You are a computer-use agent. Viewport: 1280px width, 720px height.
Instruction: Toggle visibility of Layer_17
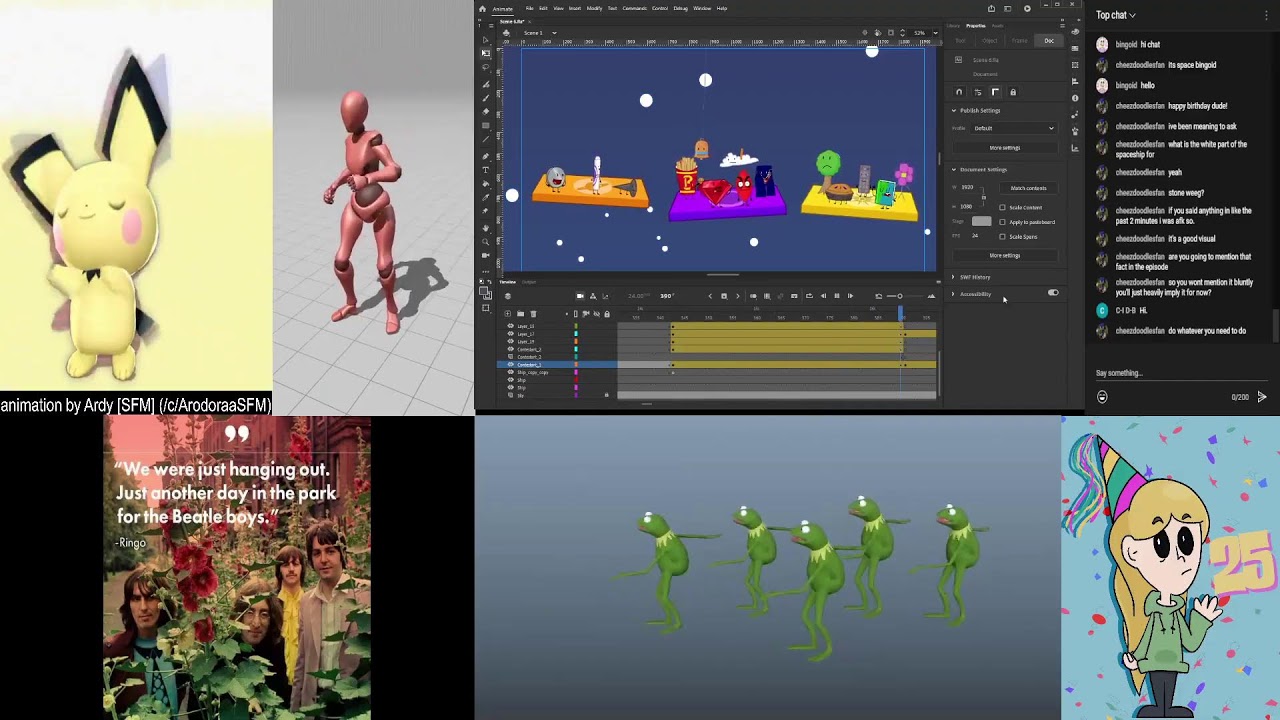tap(511, 334)
